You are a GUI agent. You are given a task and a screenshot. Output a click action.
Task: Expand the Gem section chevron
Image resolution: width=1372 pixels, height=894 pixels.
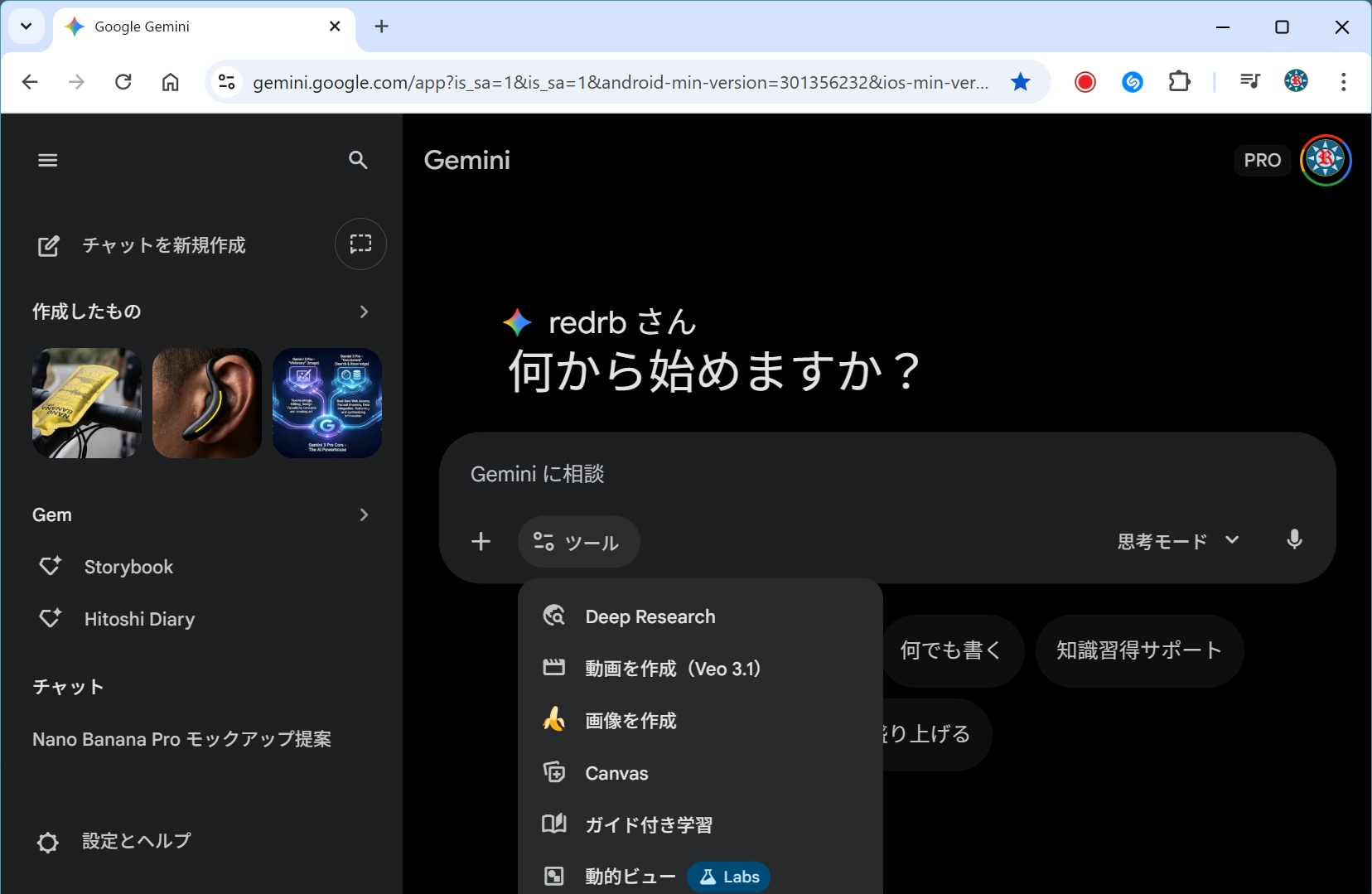(x=364, y=515)
